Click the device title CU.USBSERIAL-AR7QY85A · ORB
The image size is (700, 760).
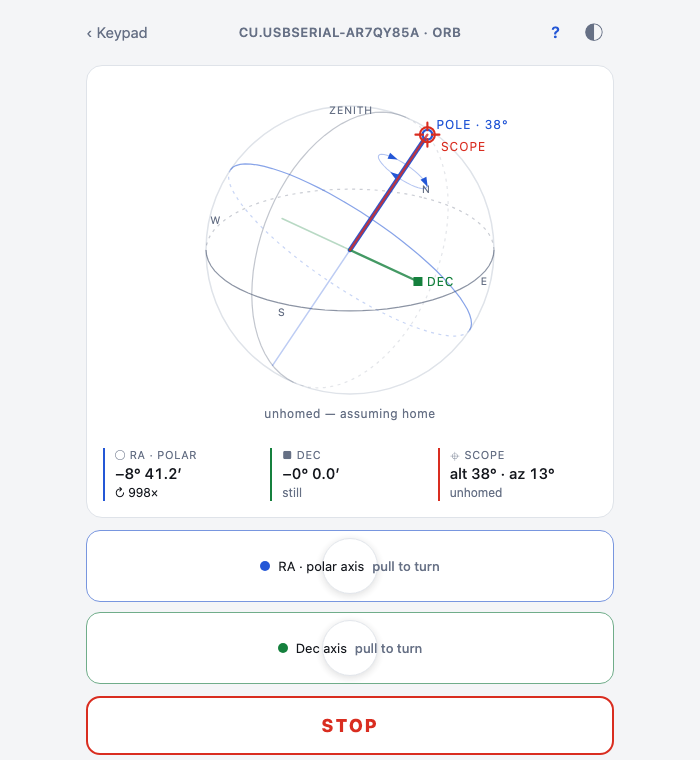350,33
